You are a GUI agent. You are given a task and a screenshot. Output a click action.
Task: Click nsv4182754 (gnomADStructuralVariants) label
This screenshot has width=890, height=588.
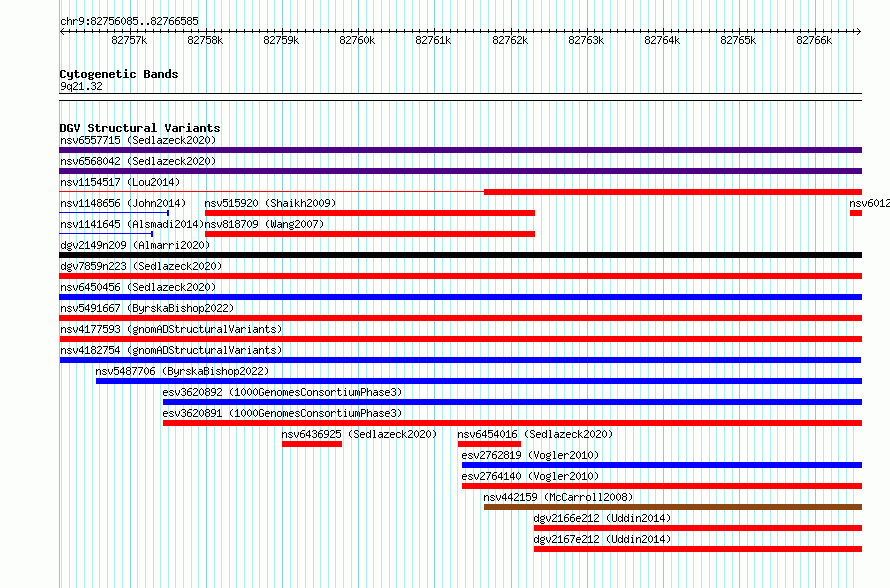(171, 350)
